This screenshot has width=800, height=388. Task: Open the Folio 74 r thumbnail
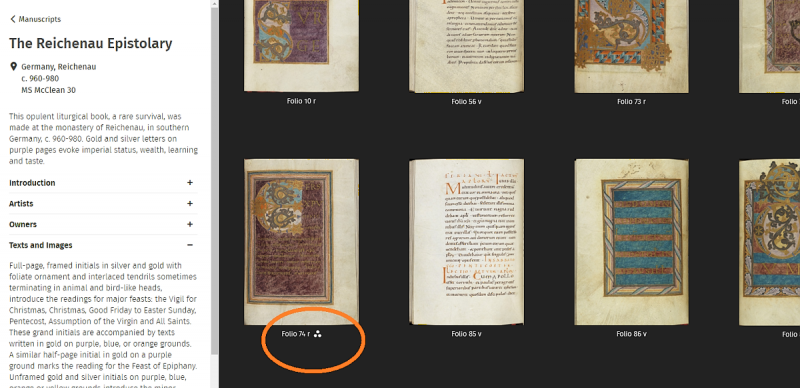(x=301, y=241)
